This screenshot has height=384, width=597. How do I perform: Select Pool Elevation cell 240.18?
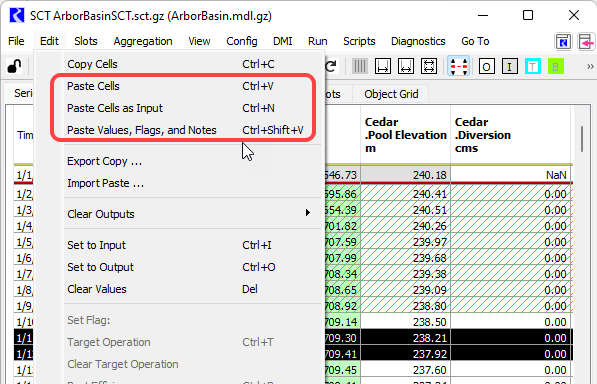pos(405,175)
